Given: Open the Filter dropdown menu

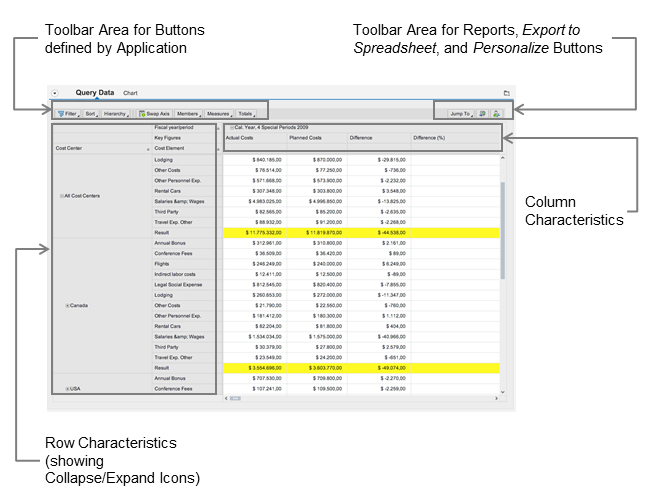Looking at the screenshot, I should click(x=68, y=114).
